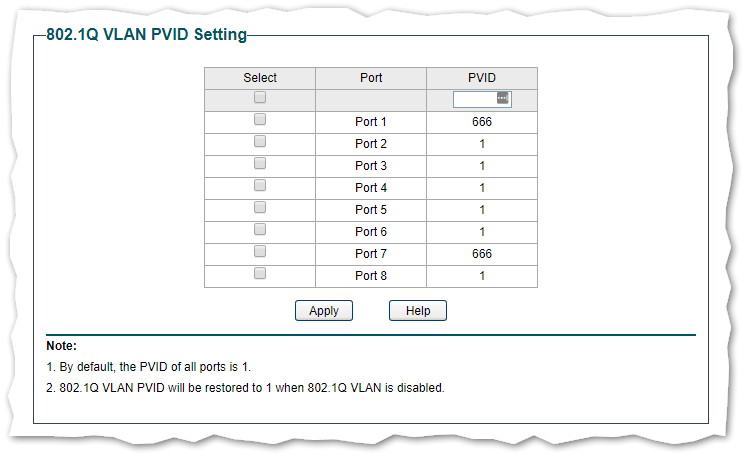Check the box for Port 7

[x=260, y=252]
